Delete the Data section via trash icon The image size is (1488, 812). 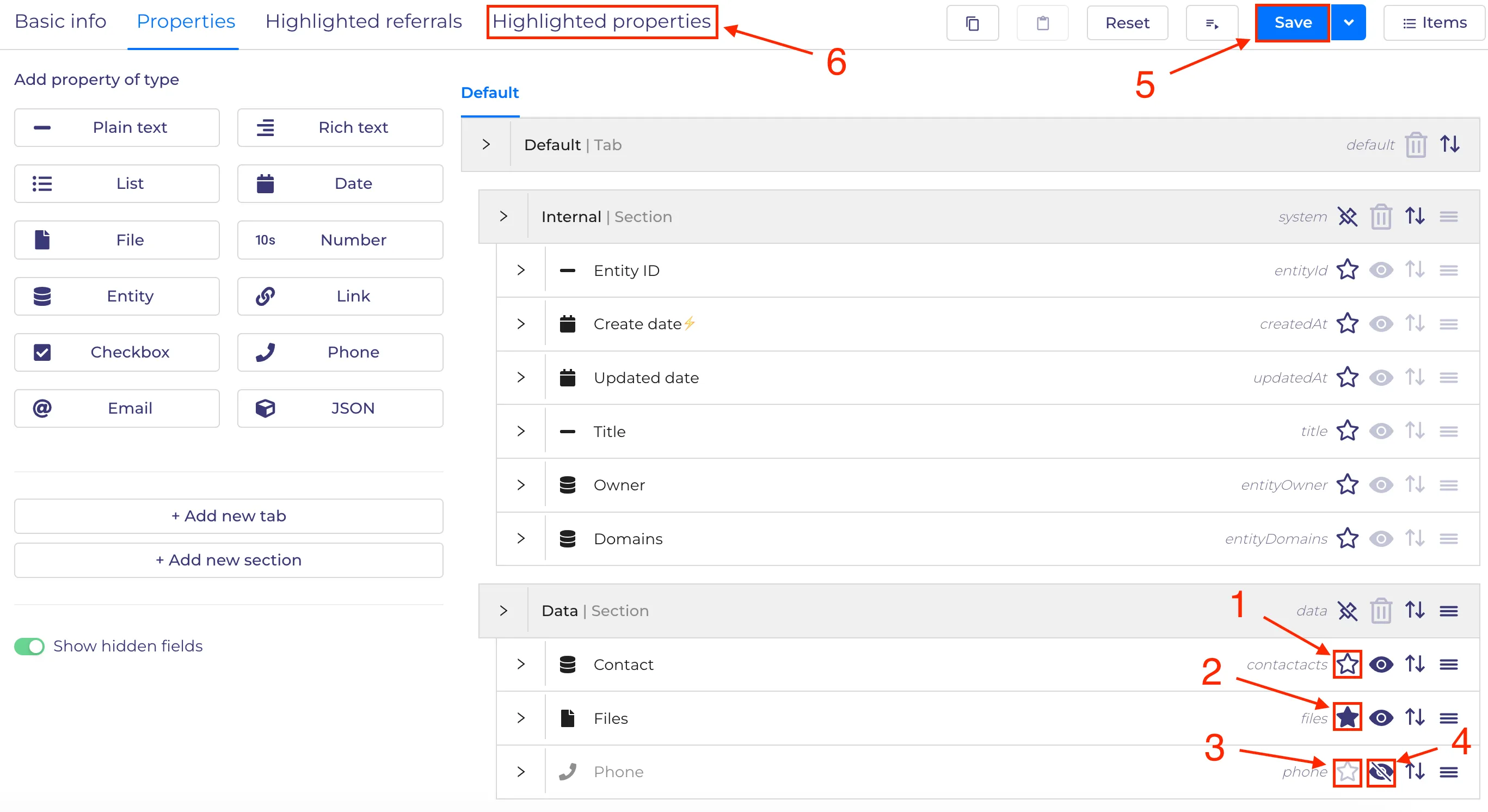[1381, 611]
